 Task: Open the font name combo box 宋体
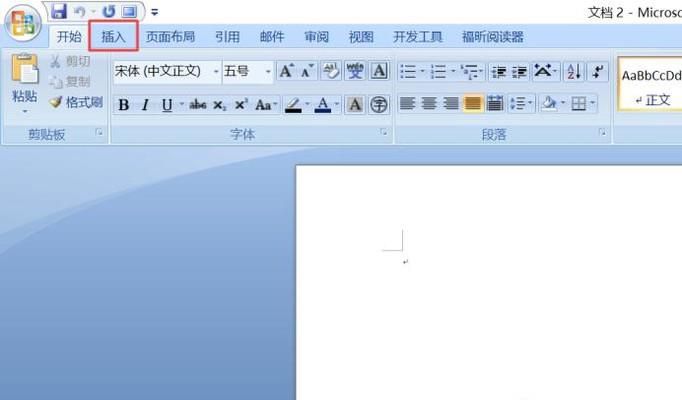[x=167, y=71]
